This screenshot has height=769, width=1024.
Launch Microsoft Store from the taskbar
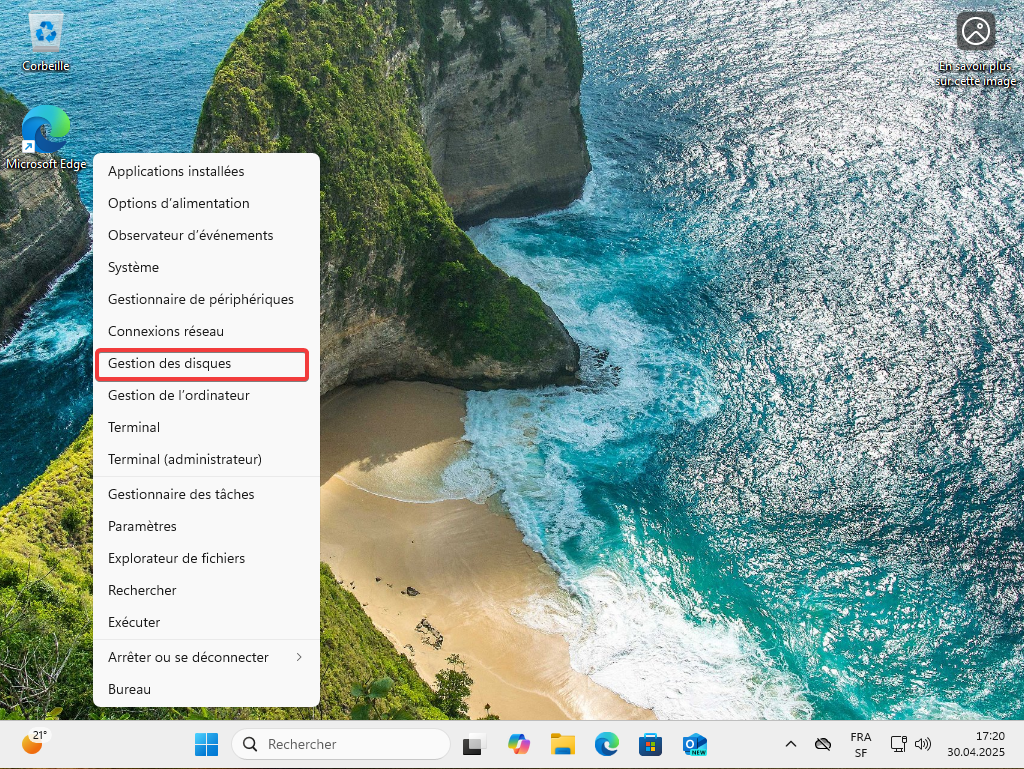pyautogui.click(x=650, y=744)
